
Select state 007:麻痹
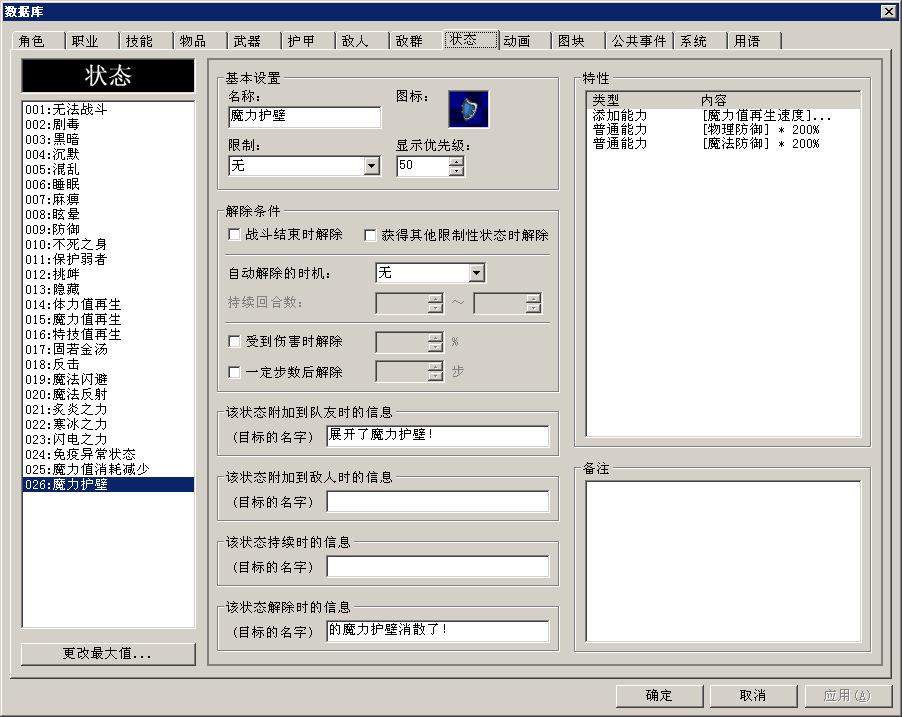click(108, 199)
